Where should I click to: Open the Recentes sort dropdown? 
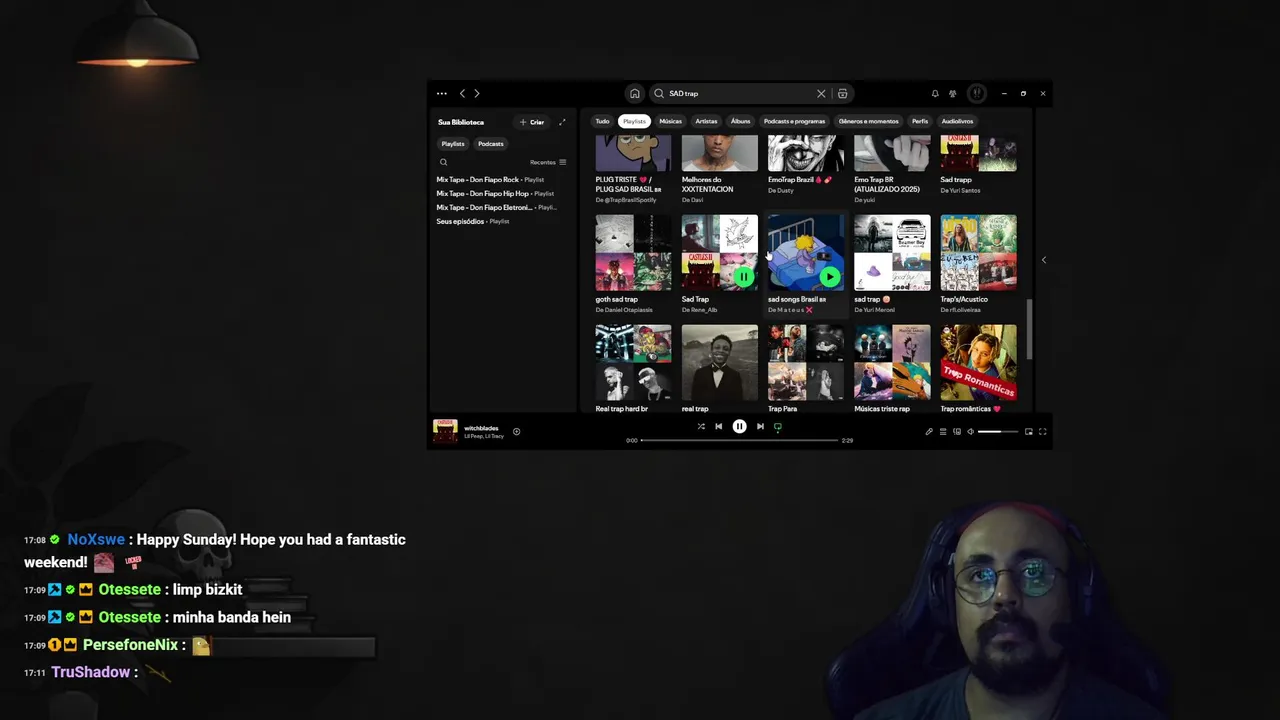[x=548, y=162]
